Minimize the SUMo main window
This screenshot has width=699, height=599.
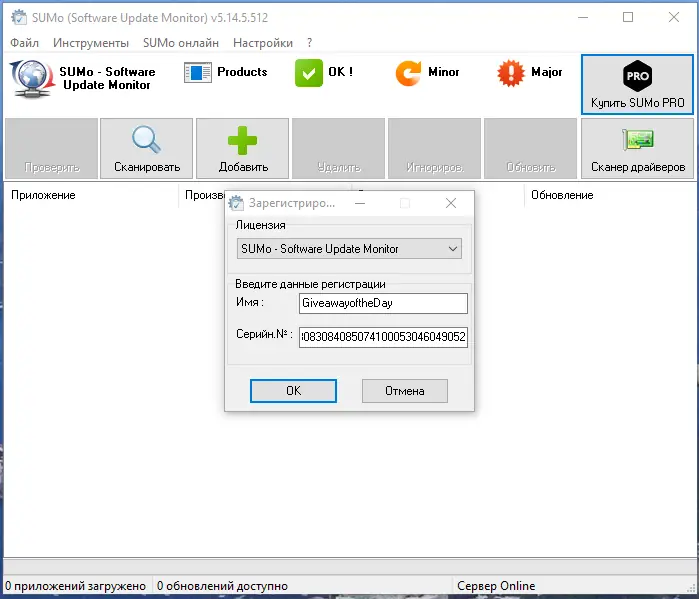pyautogui.click(x=583, y=17)
